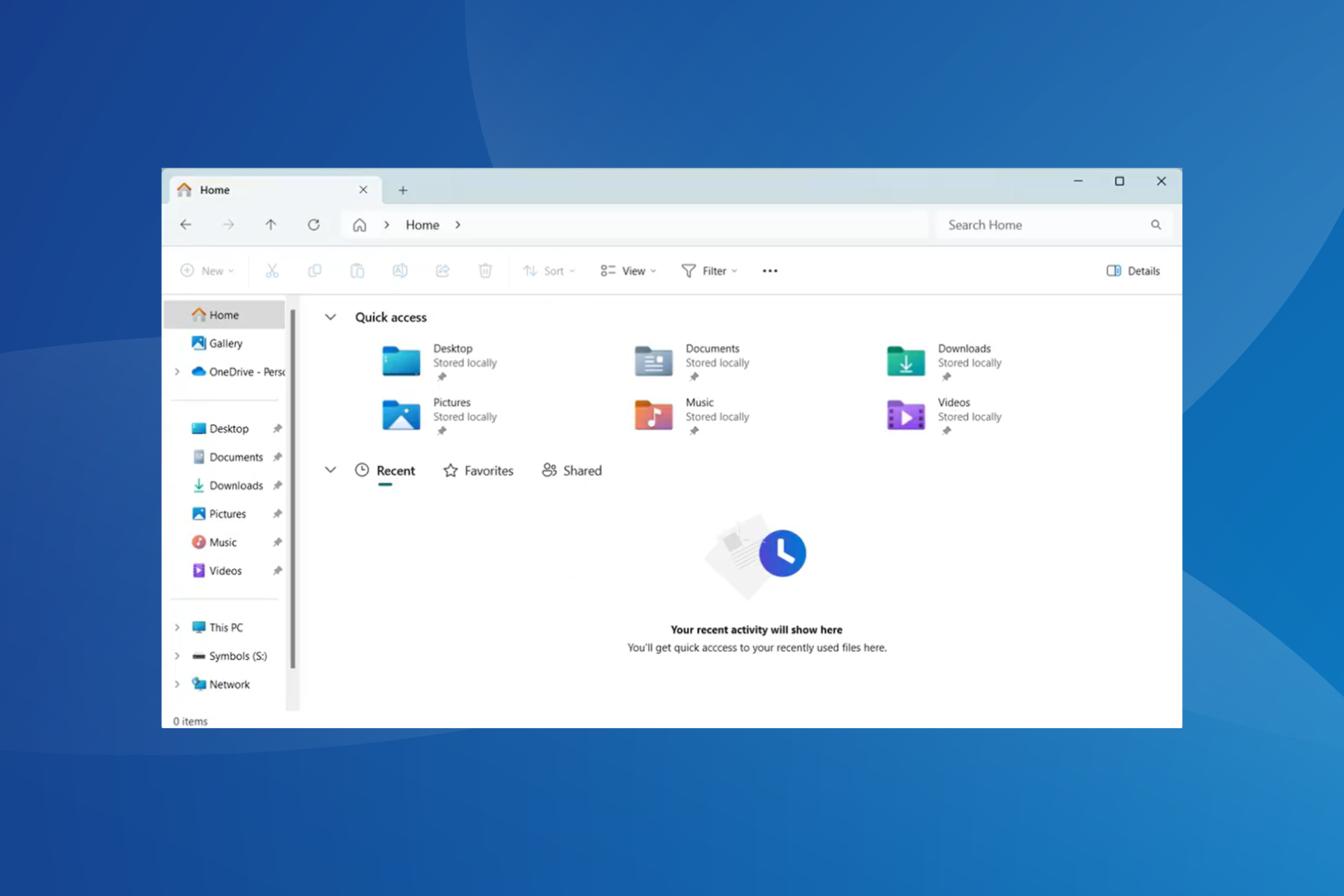1344x896 pixels.
Task: Click the search magnifier icon
Action: pos(1156,225)
